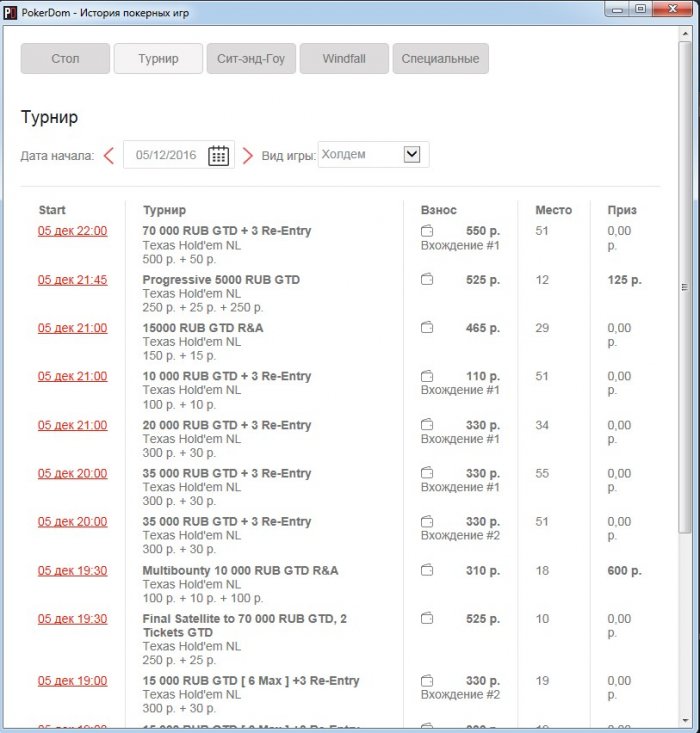
Task: Click the Start column header
Action: click(x=52, y=210)
